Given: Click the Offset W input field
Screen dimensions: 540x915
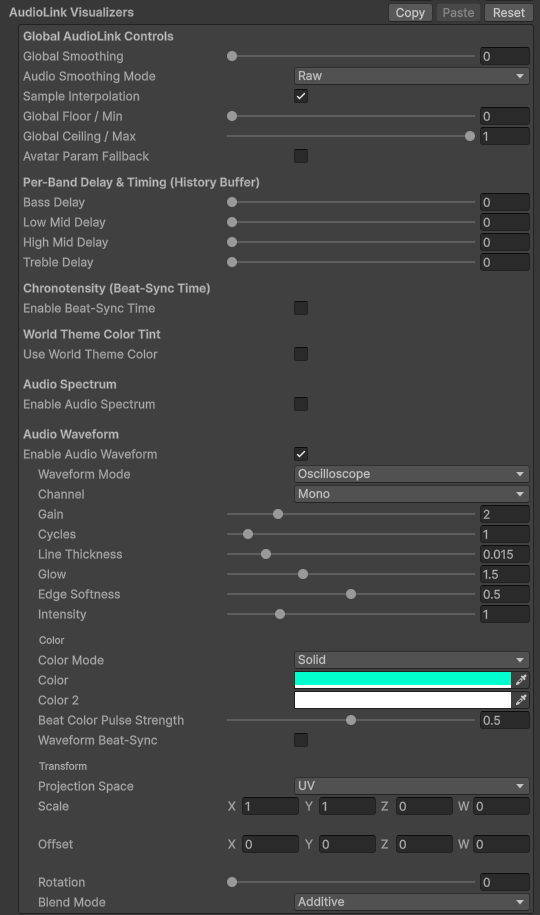Looking at the screenshot, I should (501, 844).
